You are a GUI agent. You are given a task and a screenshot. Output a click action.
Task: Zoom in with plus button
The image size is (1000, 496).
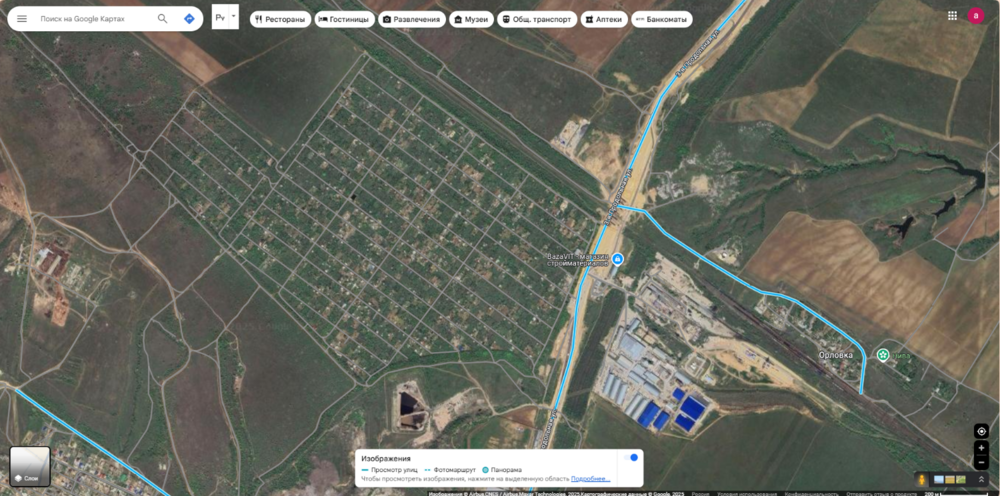point(982,448)
